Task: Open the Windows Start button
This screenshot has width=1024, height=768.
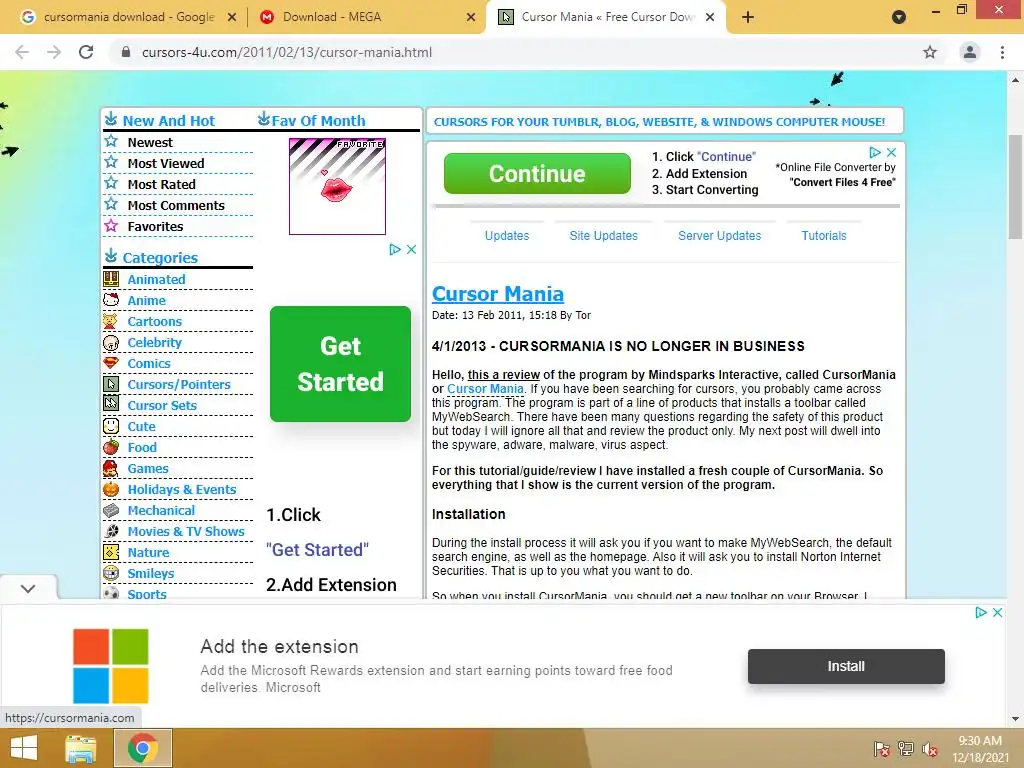Action: click(24, 748)
